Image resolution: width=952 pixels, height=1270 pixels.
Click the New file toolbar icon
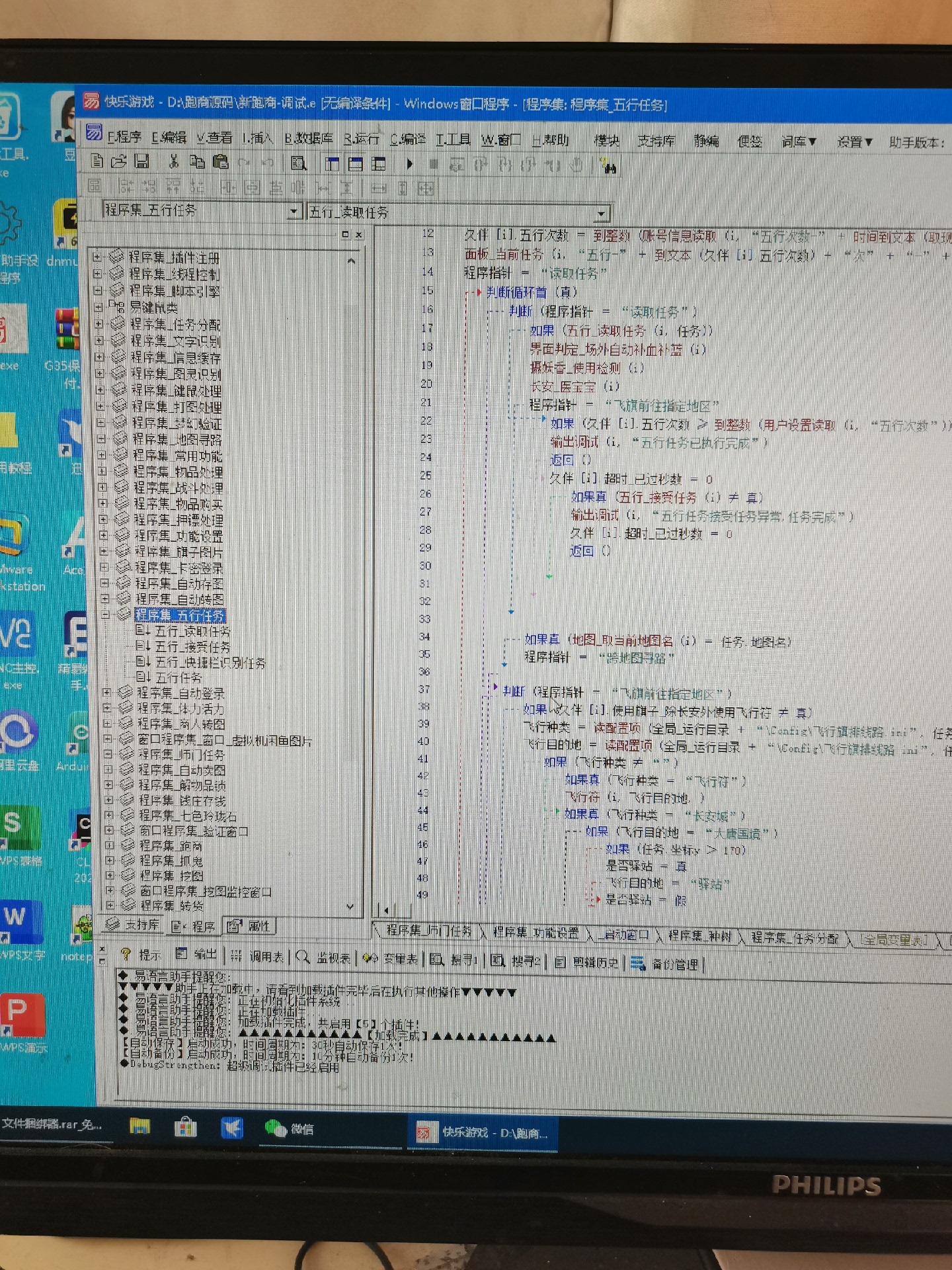97,161
